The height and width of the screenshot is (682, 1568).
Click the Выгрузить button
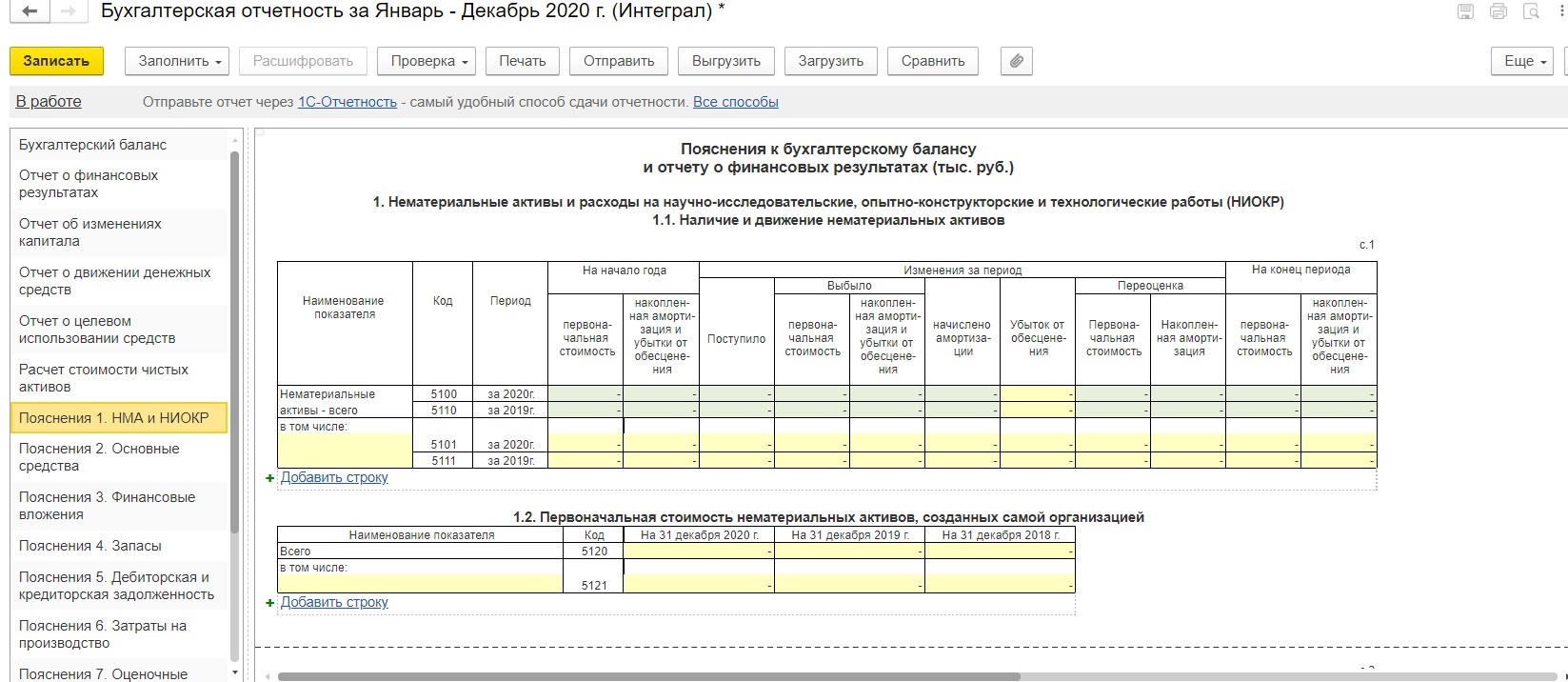click(x=726, y=61)
